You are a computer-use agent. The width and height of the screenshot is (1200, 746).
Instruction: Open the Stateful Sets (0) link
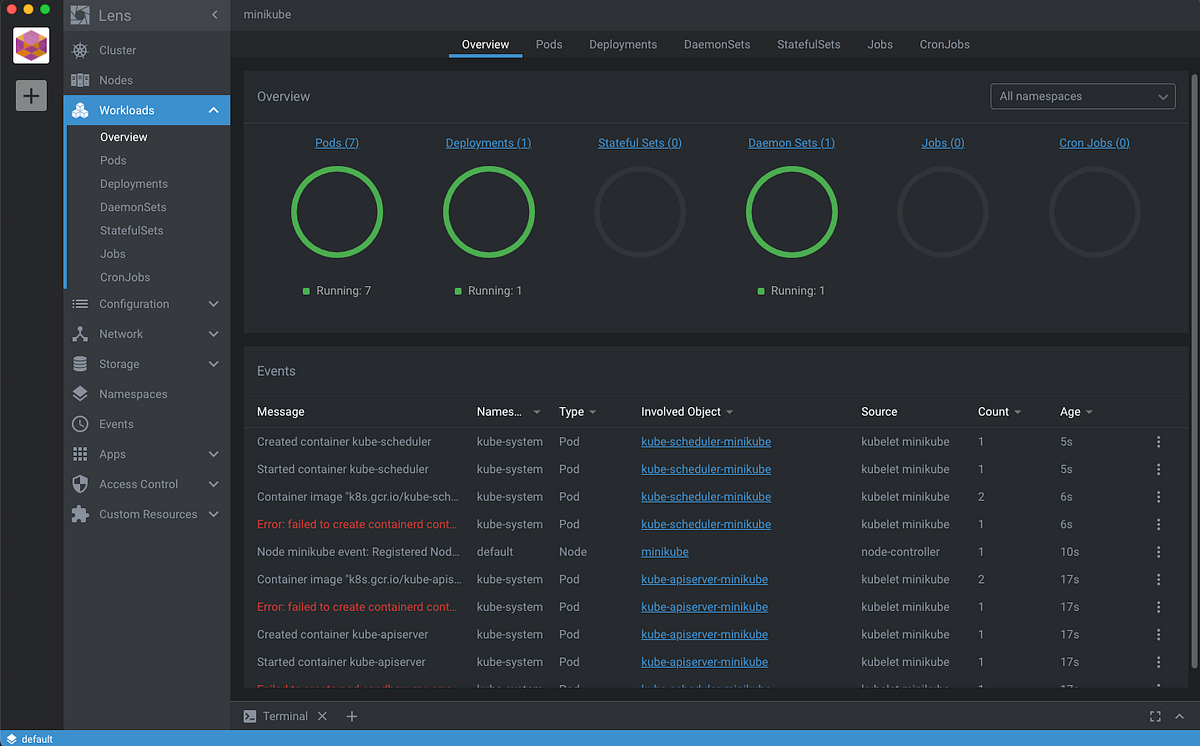(640, 143)
